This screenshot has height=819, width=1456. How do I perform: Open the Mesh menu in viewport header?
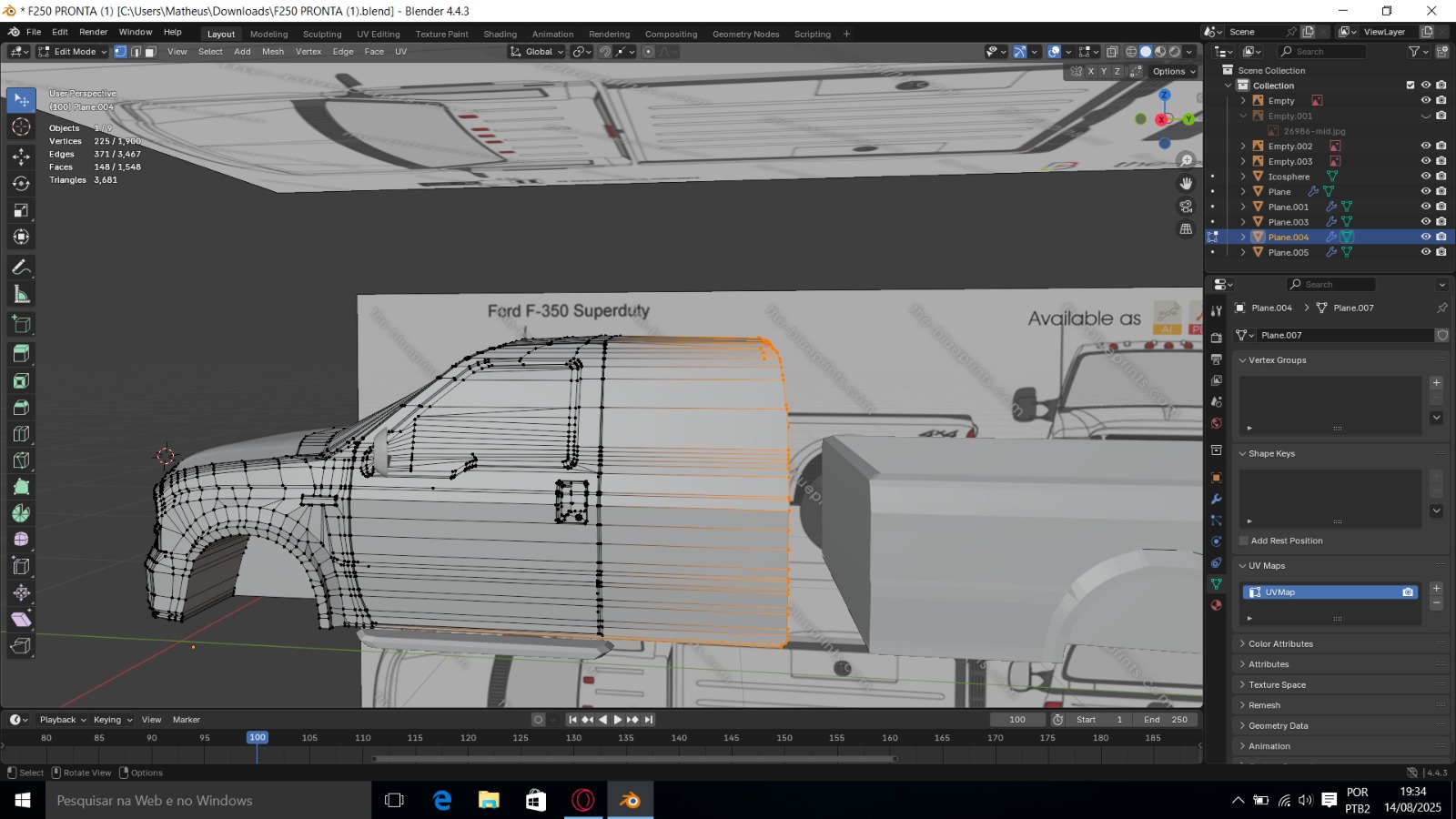pos(273,52)
